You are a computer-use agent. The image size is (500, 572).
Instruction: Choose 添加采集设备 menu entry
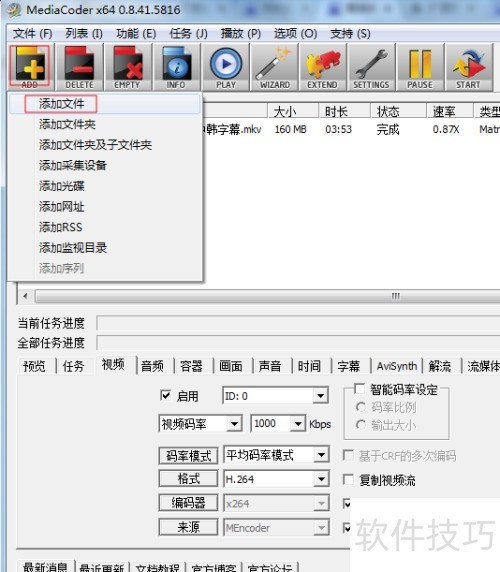105,165
